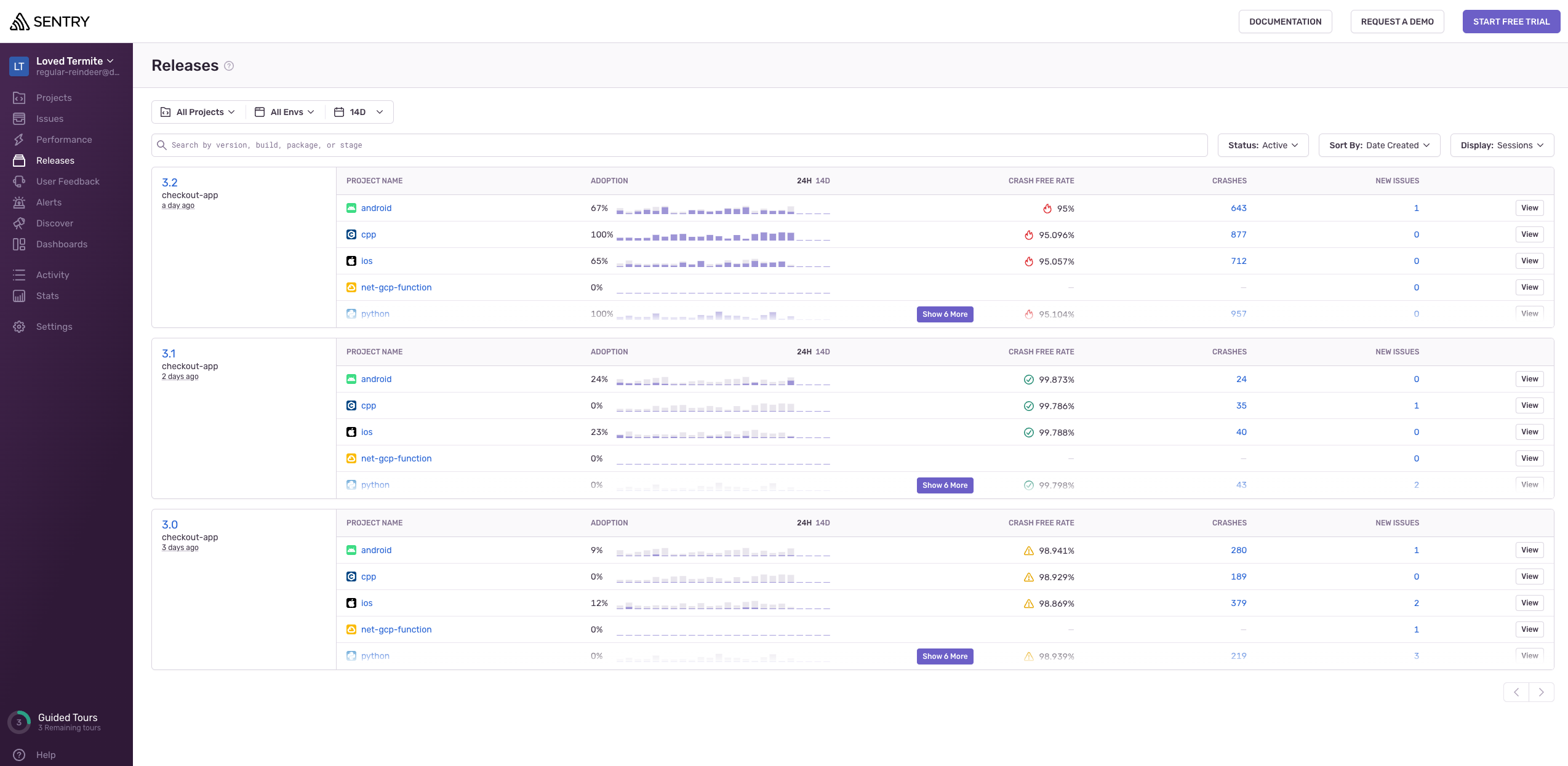
Task: Click the Guided Tours progress ring
Action: [x=19, y=722]
